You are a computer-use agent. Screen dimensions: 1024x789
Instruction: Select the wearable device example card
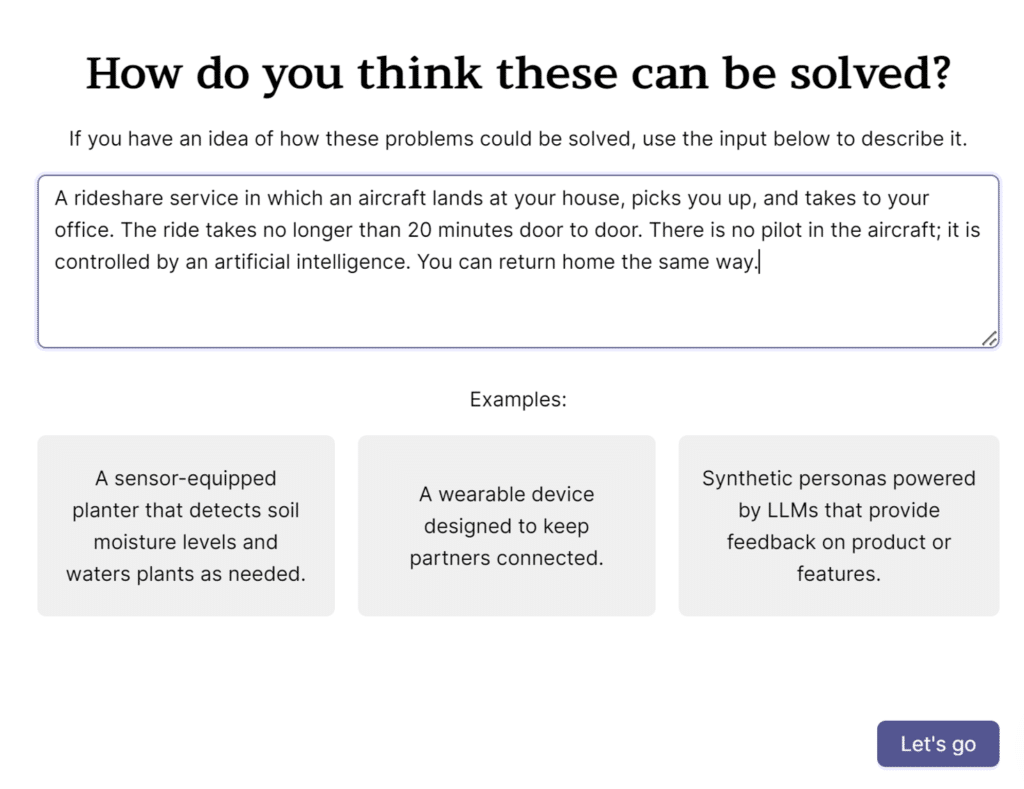click(x=506, y=525)
